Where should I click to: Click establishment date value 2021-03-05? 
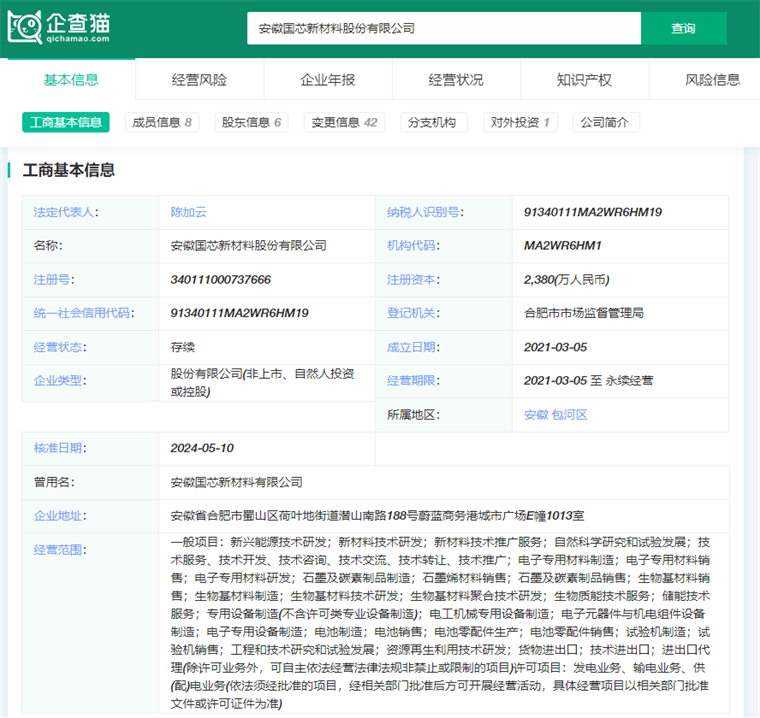coord(555,347)
